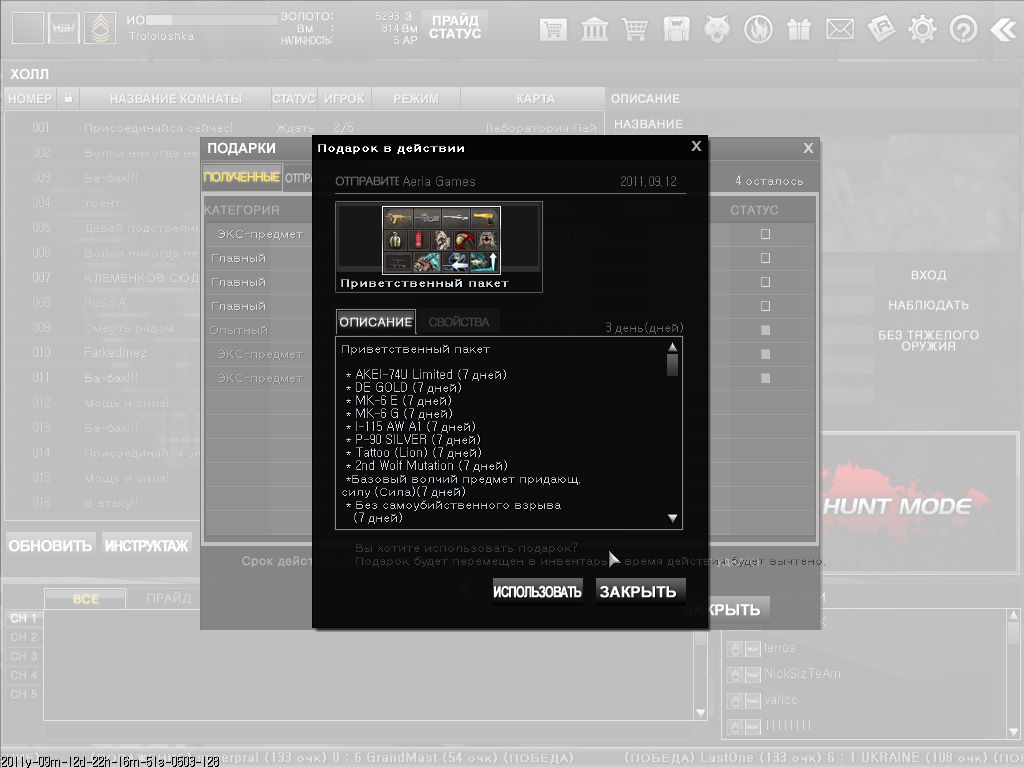
Task: Open the mail envelope icon
Action: tap(840, 29)
